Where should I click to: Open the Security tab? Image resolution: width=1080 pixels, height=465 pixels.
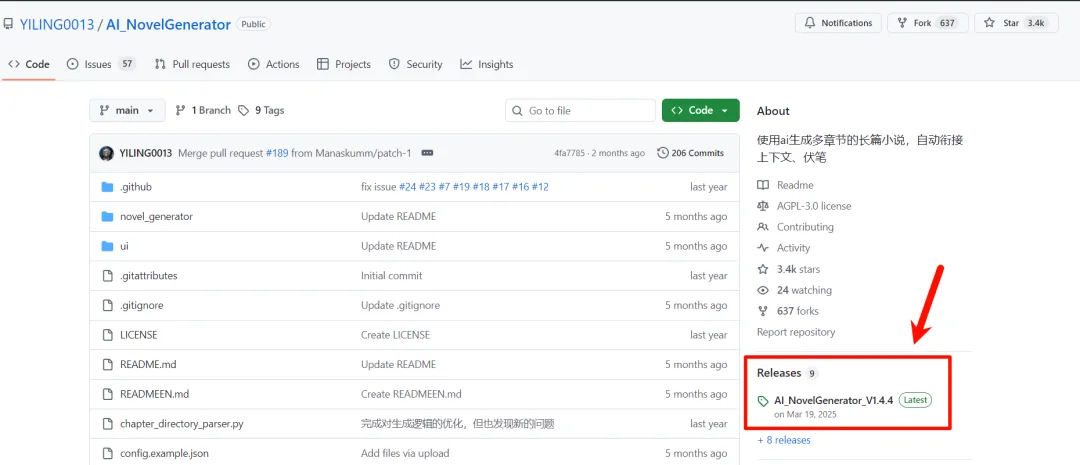pos(415,64)
